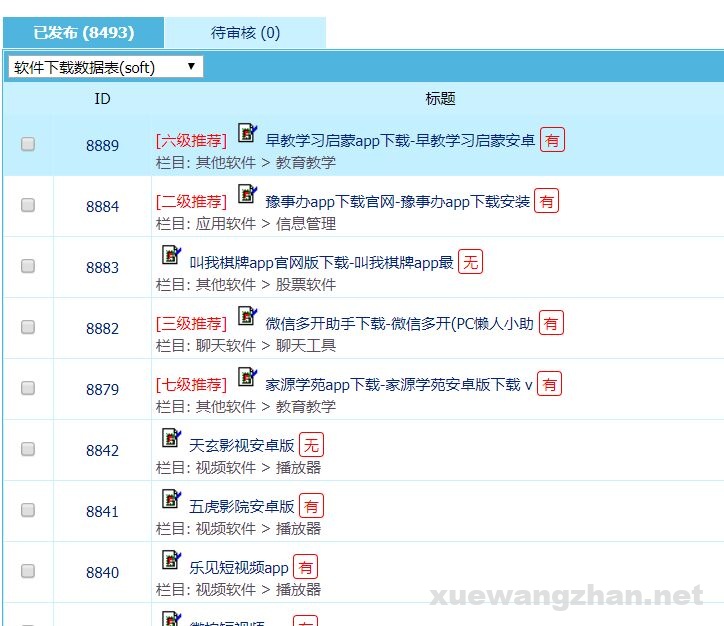Image resolution: width=724 pixels, height=626 pixels.
Task: Click the 有 badge in row 8884
Action: 546,200
